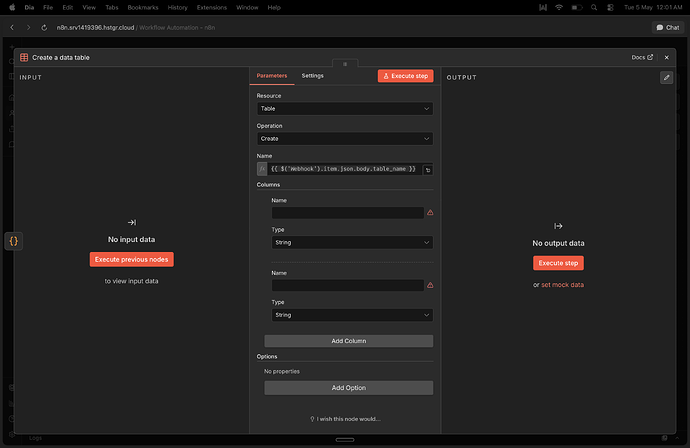
Task: Click the Logs label at bottom
Action: tap(36, 438)
